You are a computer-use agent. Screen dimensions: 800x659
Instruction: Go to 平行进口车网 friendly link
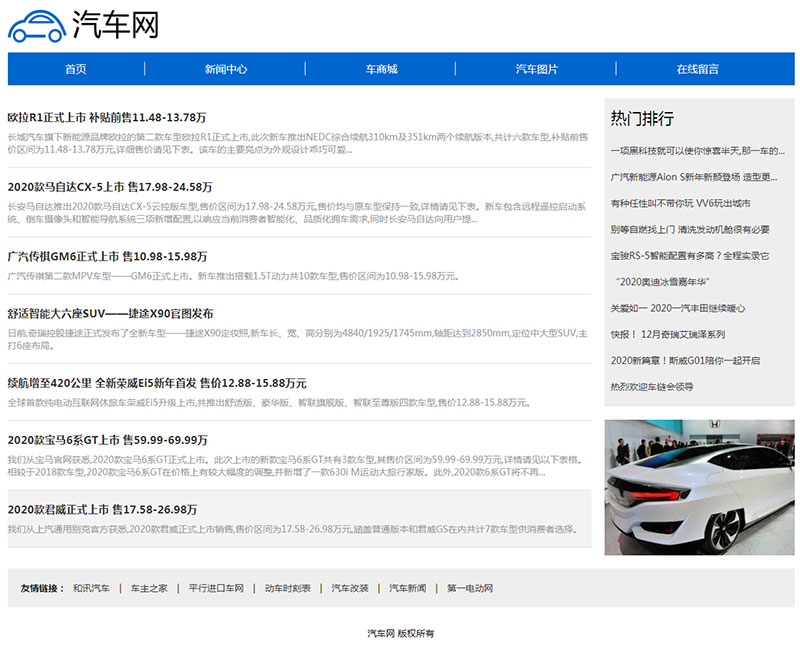click(x=216, y=588)
